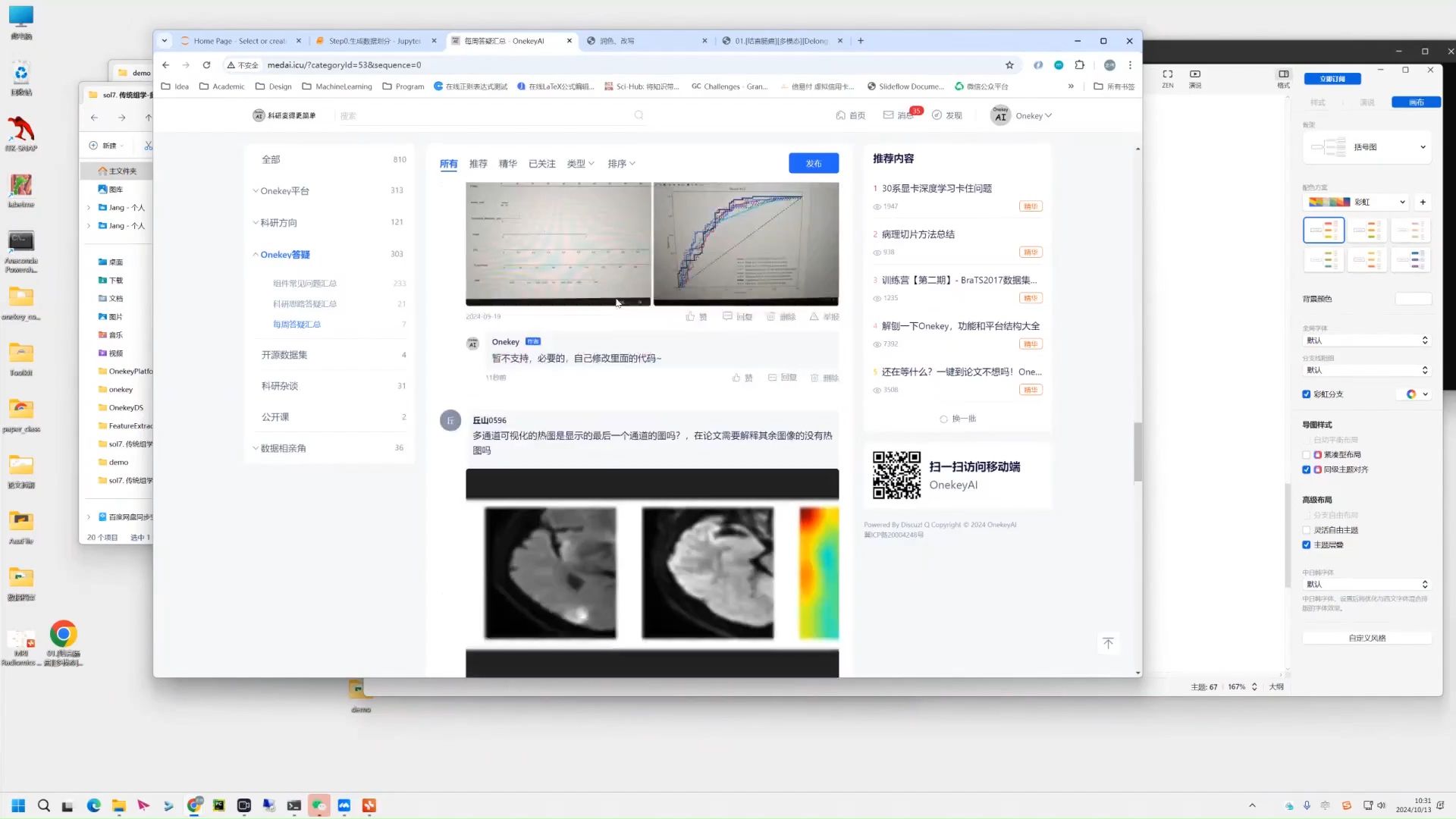Switch to the 精华 tab

(x=507, y=164)
